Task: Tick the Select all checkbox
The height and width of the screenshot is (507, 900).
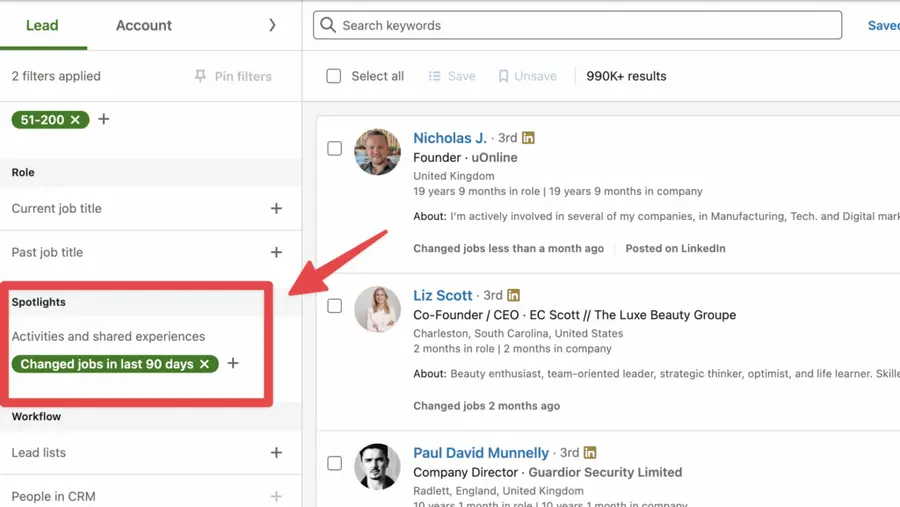Action: tap(333, 76)
